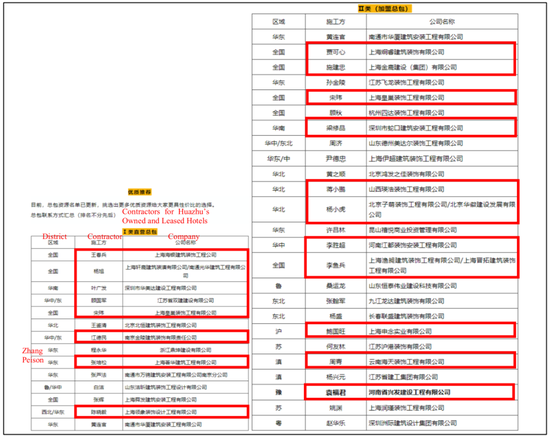This screenshot has height=437, width=550.
Task: Click company '上海申念实业有限公司'
Action: [x=400, y=331]
